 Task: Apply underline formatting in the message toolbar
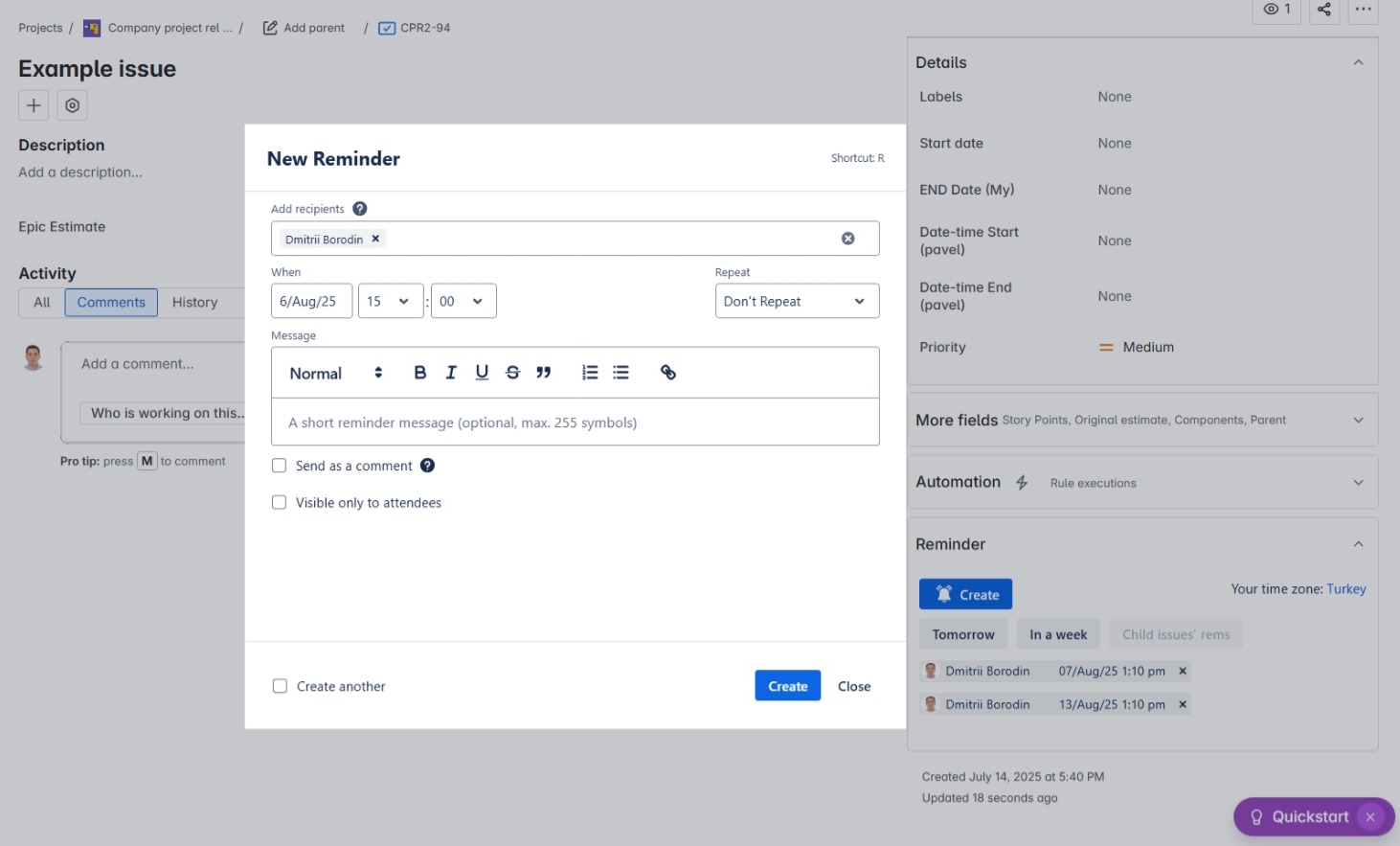click(481, 373)
